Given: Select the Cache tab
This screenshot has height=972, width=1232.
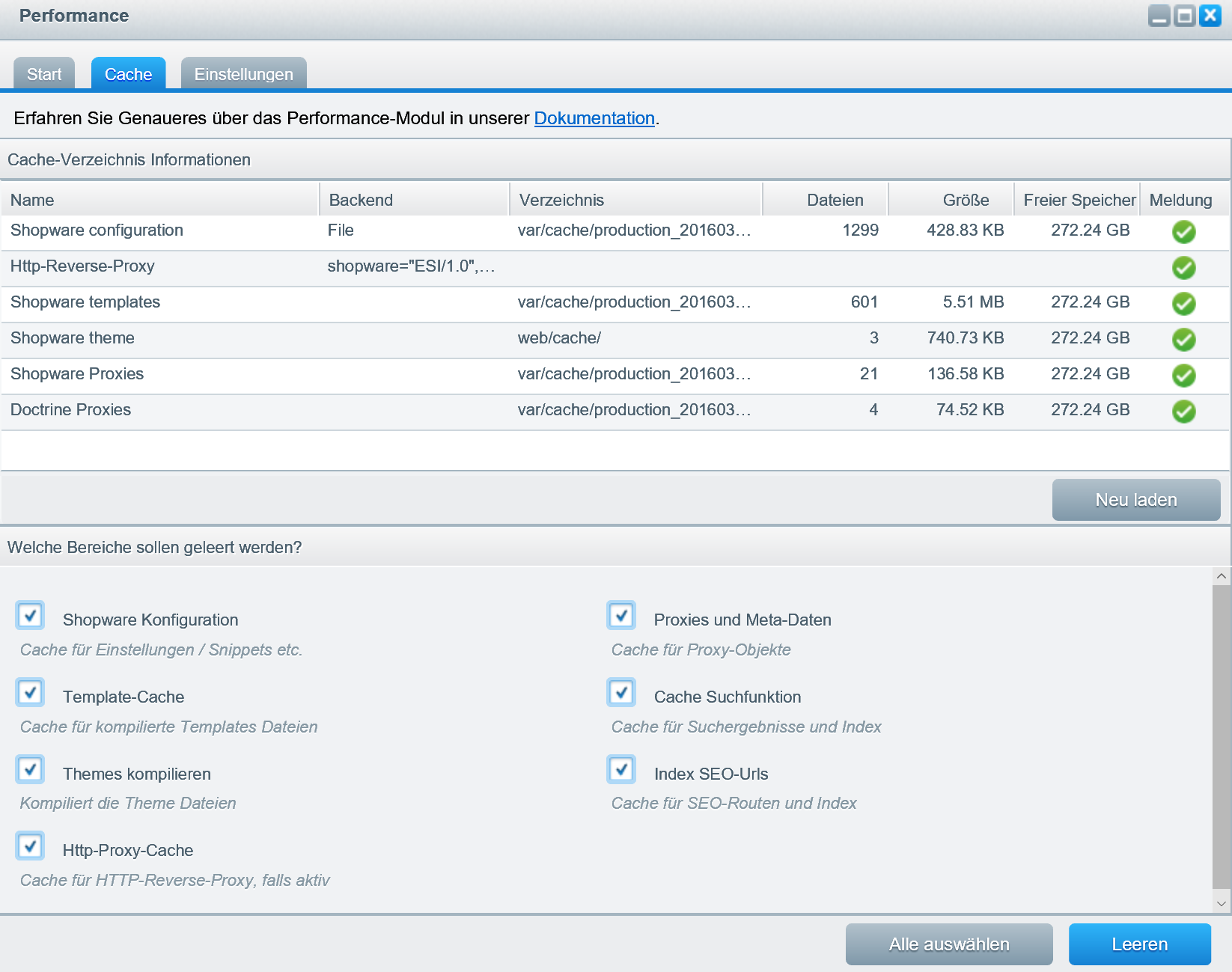Looking at the screenshot, I should [x=129, y=73].
